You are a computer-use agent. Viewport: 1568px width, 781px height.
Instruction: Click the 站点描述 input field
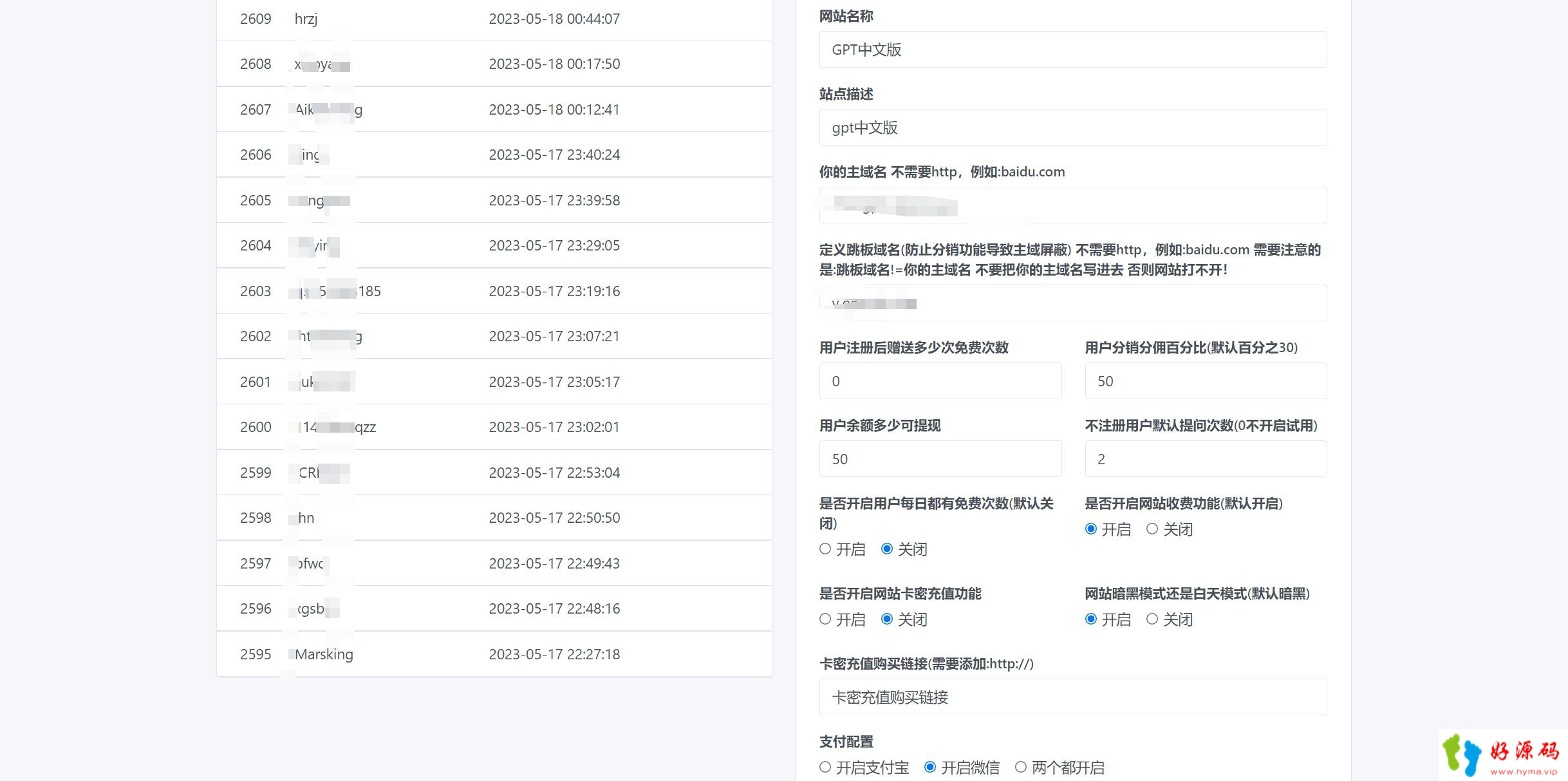(x=1073, y=127)
